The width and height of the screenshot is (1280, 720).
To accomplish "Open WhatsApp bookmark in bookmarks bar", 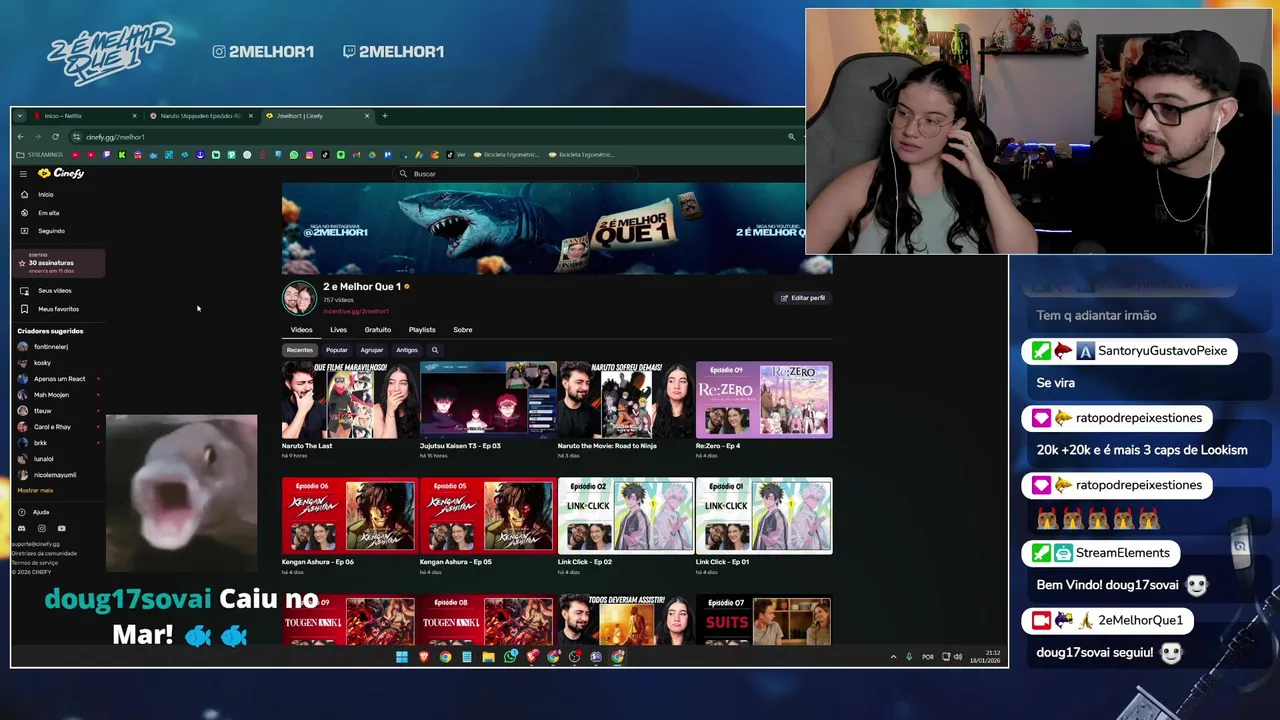I will click(x=294, y=155).
